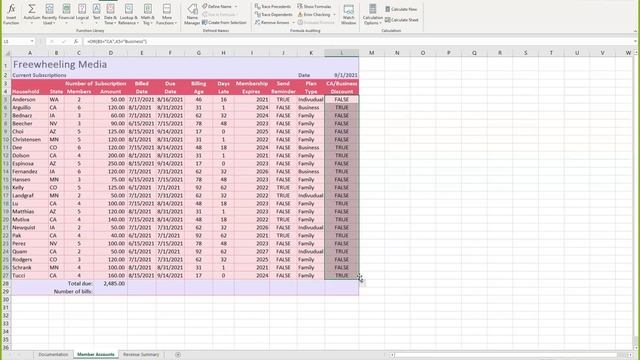Open the Revenue Summary sheet tab
The image size is (640, 360).
(141, 354)
